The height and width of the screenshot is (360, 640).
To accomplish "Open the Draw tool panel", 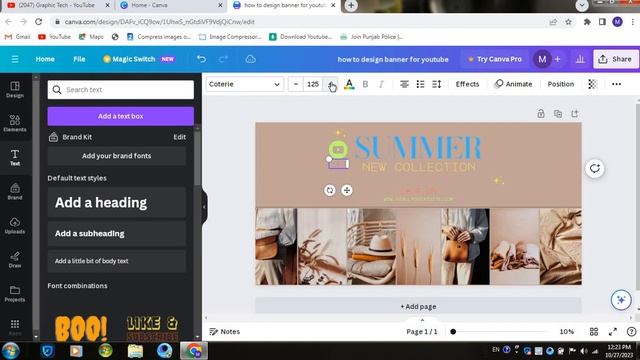I will pos(15,259).
